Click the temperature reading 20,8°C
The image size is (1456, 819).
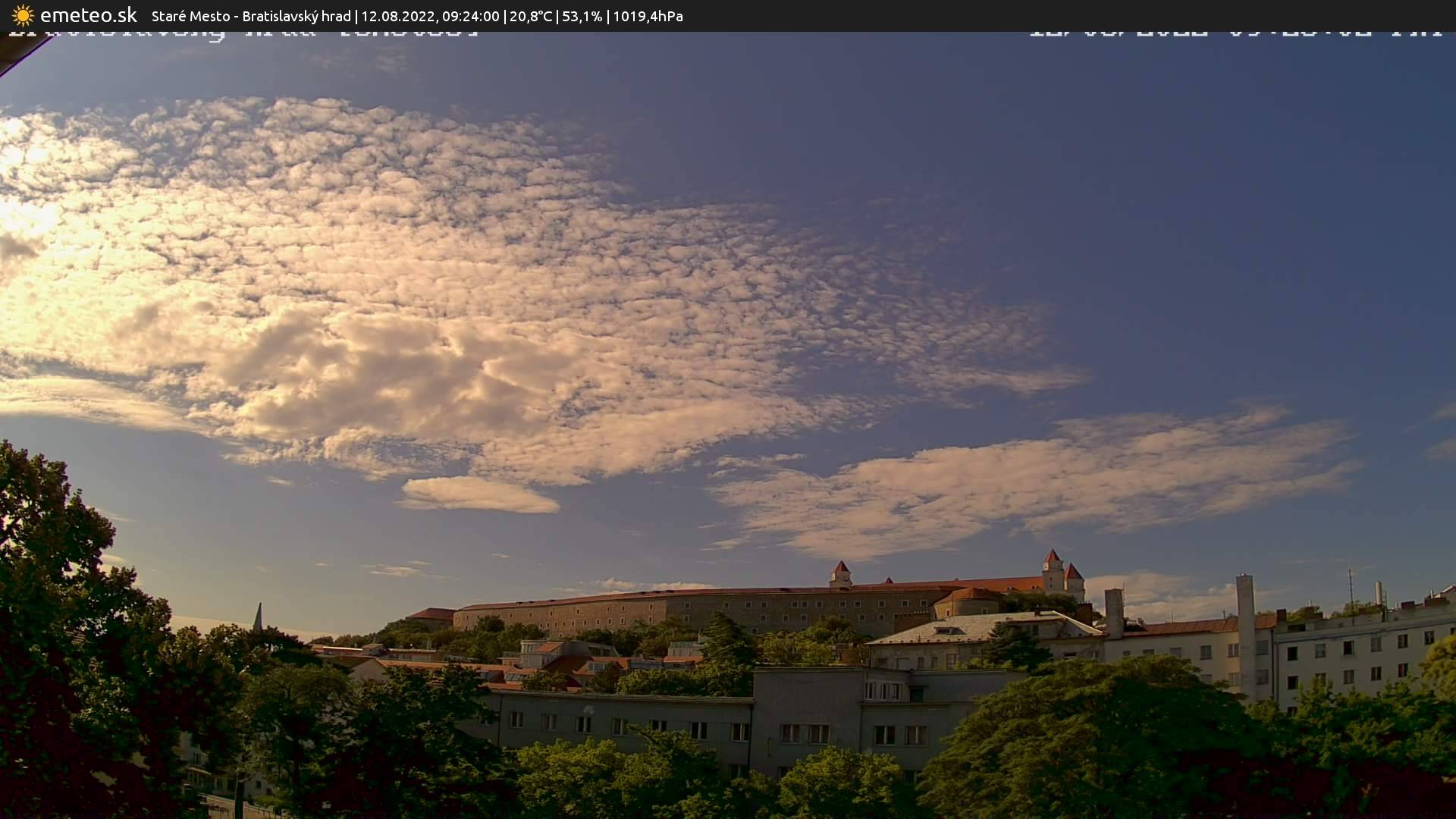(x=531, y=16)
